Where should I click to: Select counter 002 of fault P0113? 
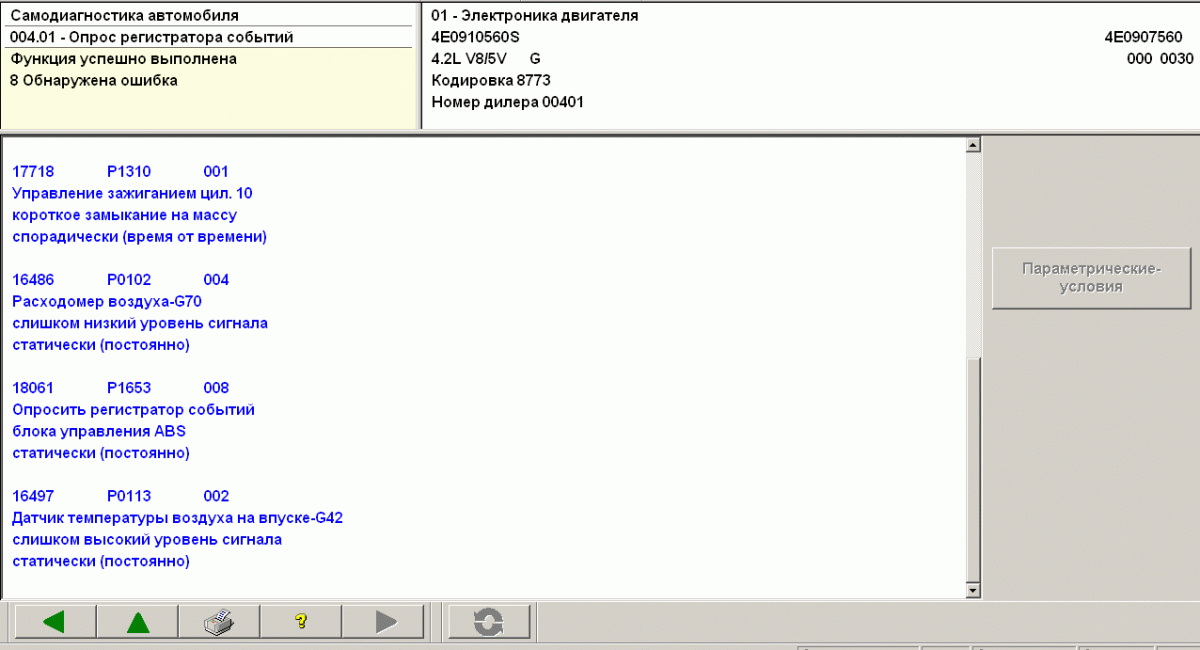pos(216,496)
